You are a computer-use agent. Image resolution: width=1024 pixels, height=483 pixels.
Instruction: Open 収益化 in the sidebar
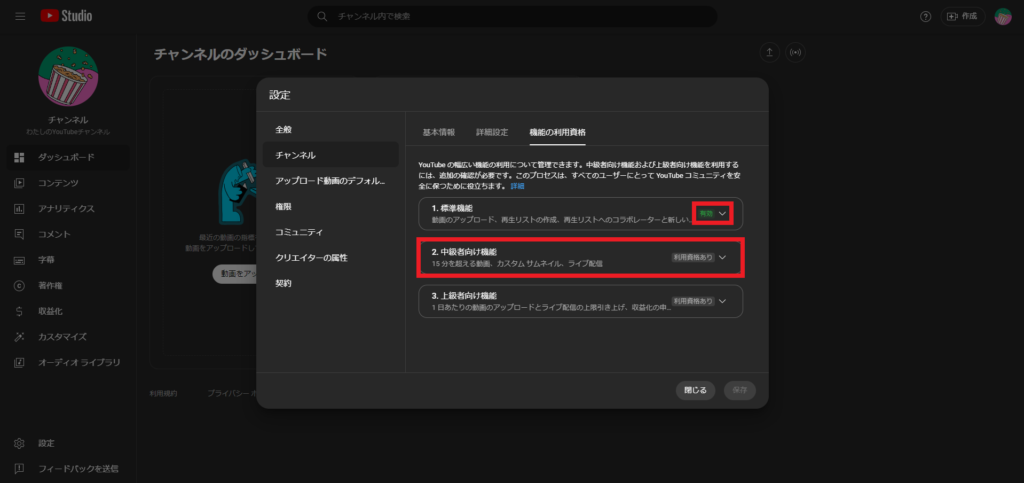[x=52, y=311]
